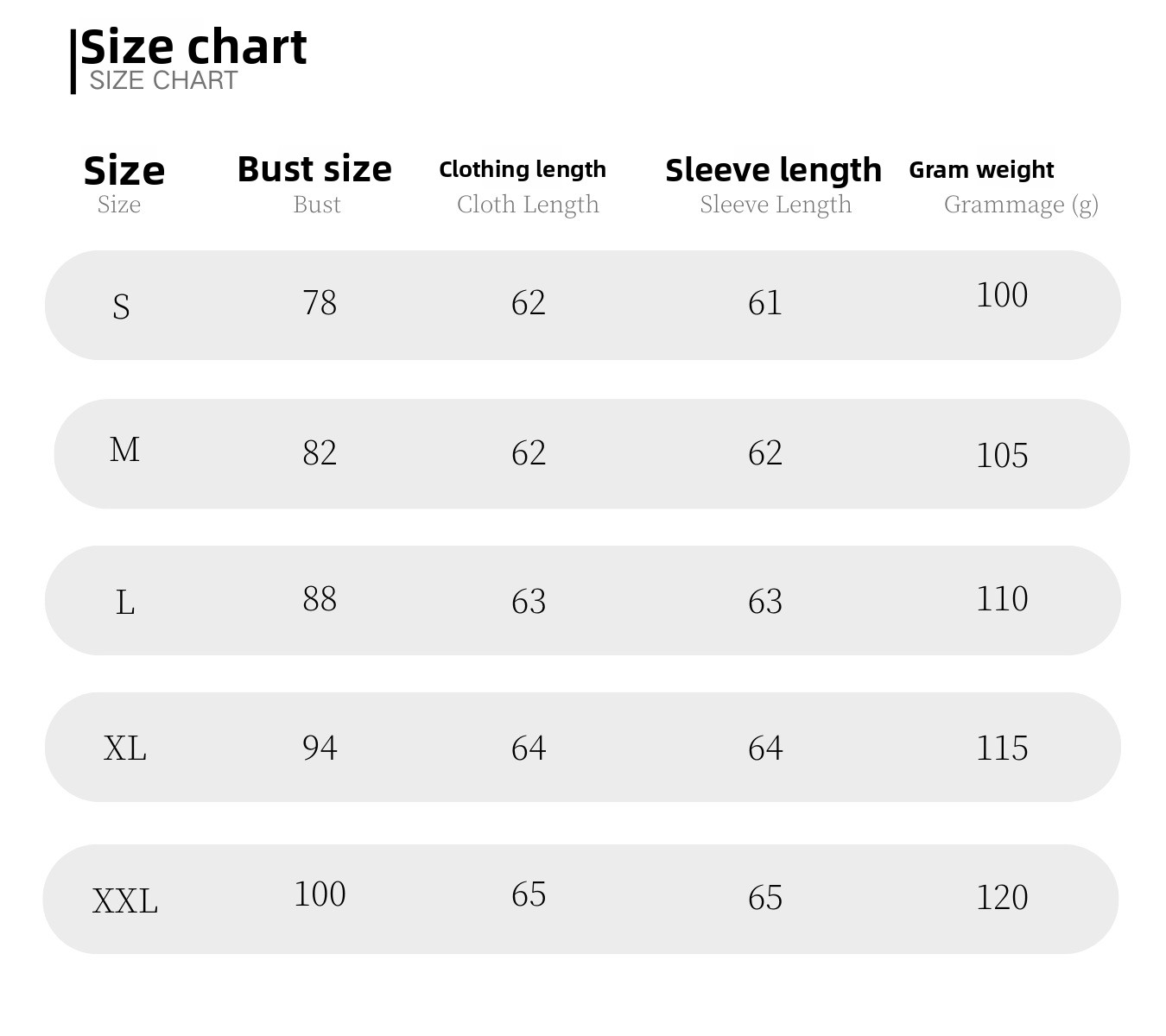1166x1036 pixels.
Task: Click the "Clothing length" column header
Action: point(523,169)
